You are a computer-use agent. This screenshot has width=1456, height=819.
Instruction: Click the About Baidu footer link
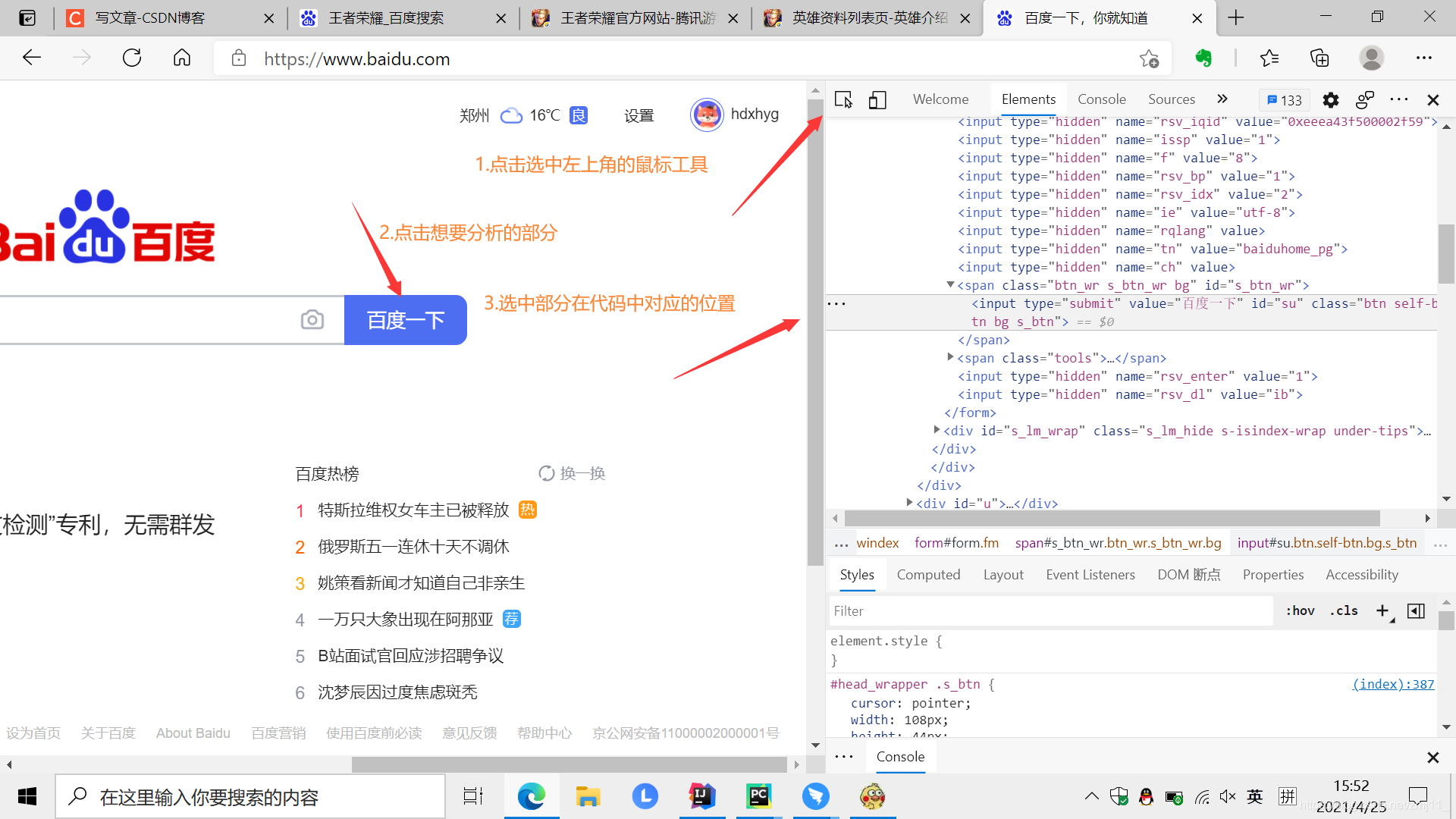193,733
